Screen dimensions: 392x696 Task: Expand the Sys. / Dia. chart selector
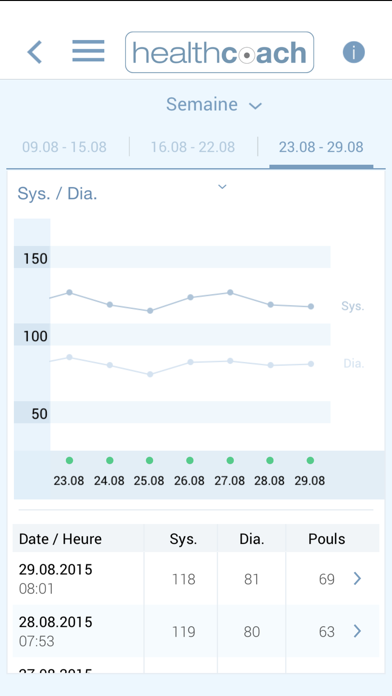click(57, 194)
